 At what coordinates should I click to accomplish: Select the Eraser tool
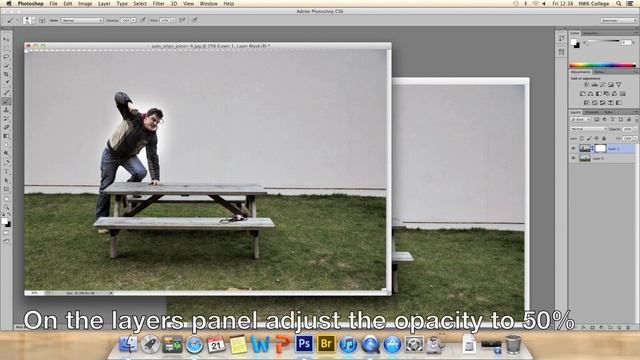click(6, 127)
